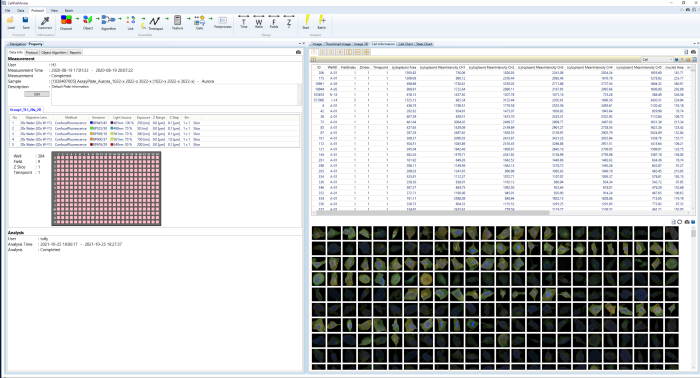
Task: Open the left panel's pin dropdown arrow
Action: click(x=299, y=44)
